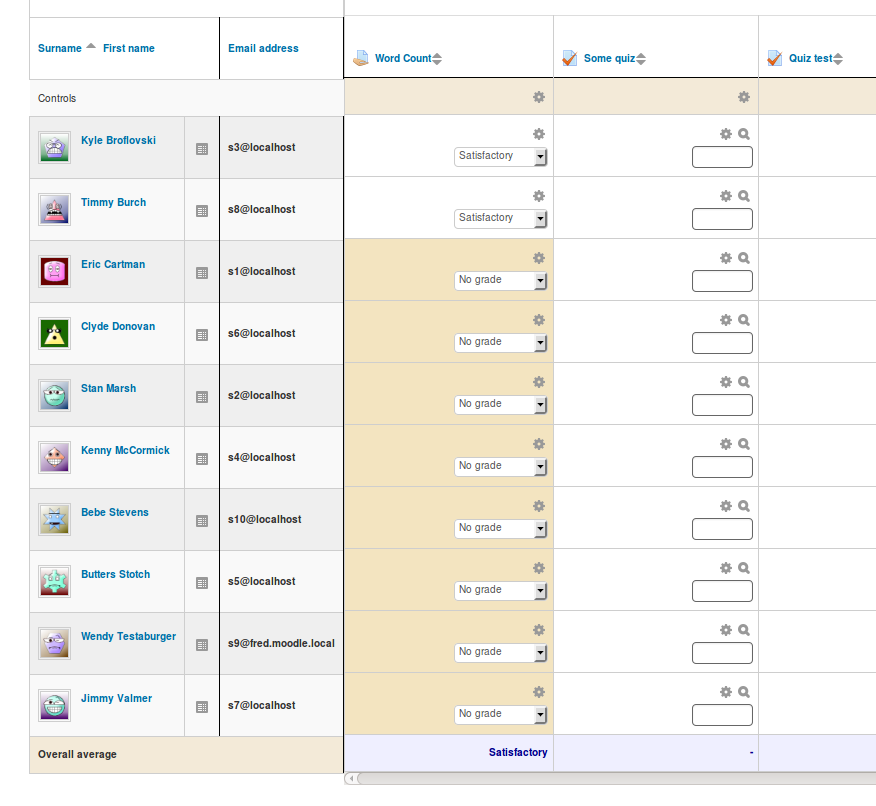Open Stan Marsh's No grade dropdown

pyautogui.click(x=501, y=404)
